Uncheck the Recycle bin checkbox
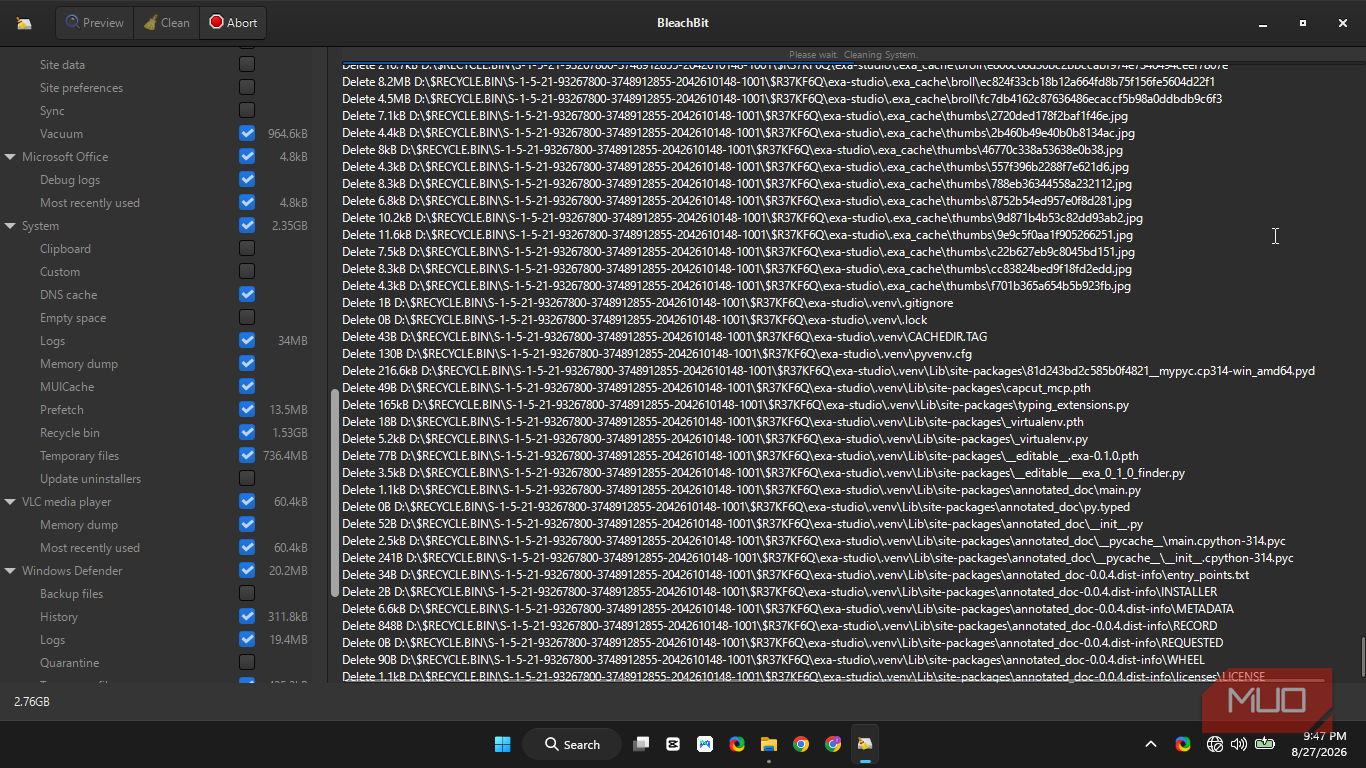The image size is (1366, 768). 247,432
